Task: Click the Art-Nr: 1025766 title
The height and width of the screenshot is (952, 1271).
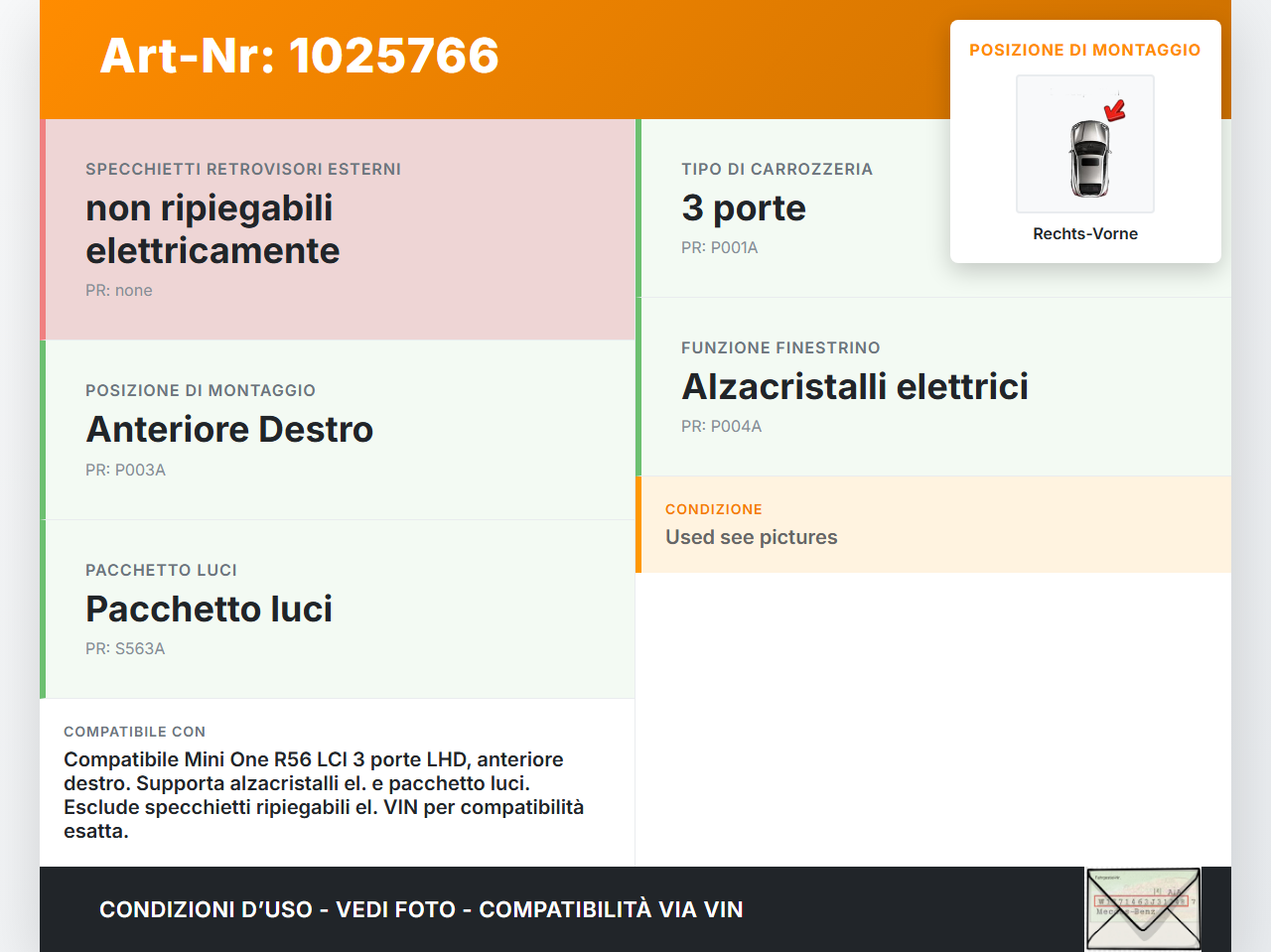Action: point(299,57)
